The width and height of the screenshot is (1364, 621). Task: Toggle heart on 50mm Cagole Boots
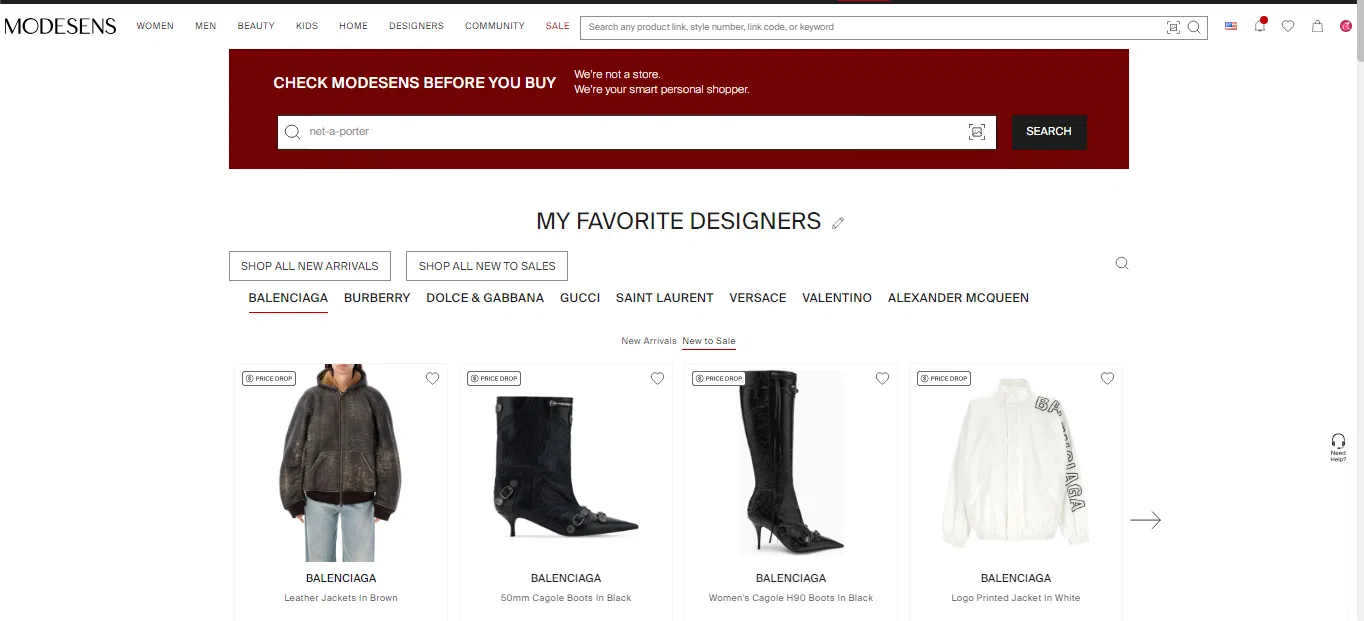[x=657, y=378]
